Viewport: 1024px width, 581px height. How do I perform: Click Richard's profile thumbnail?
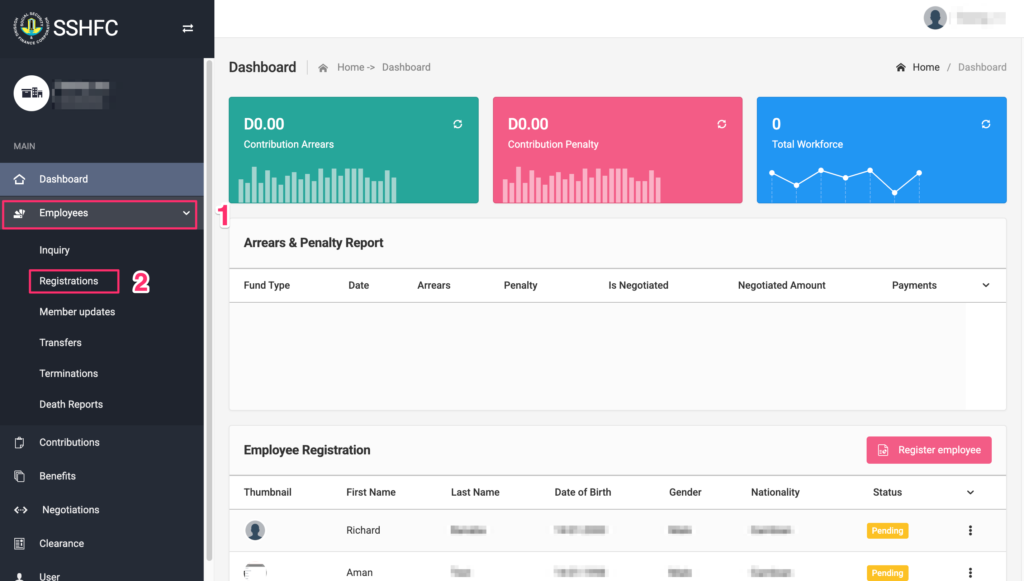[x=255, y=530]
